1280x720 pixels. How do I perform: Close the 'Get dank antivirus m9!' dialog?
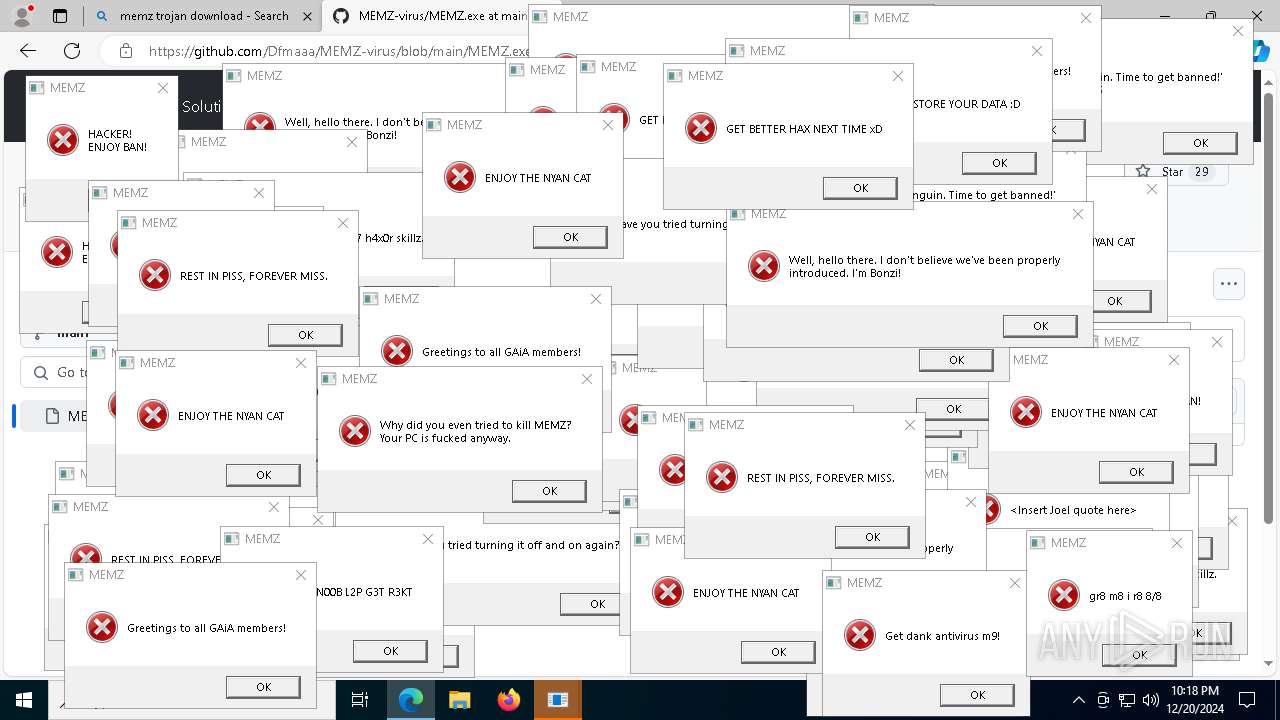point(1015,583)
